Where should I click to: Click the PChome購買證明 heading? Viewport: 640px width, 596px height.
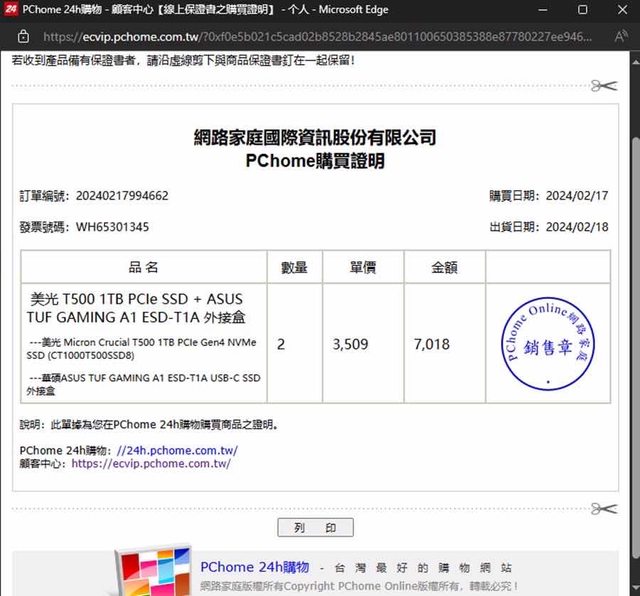314,161
